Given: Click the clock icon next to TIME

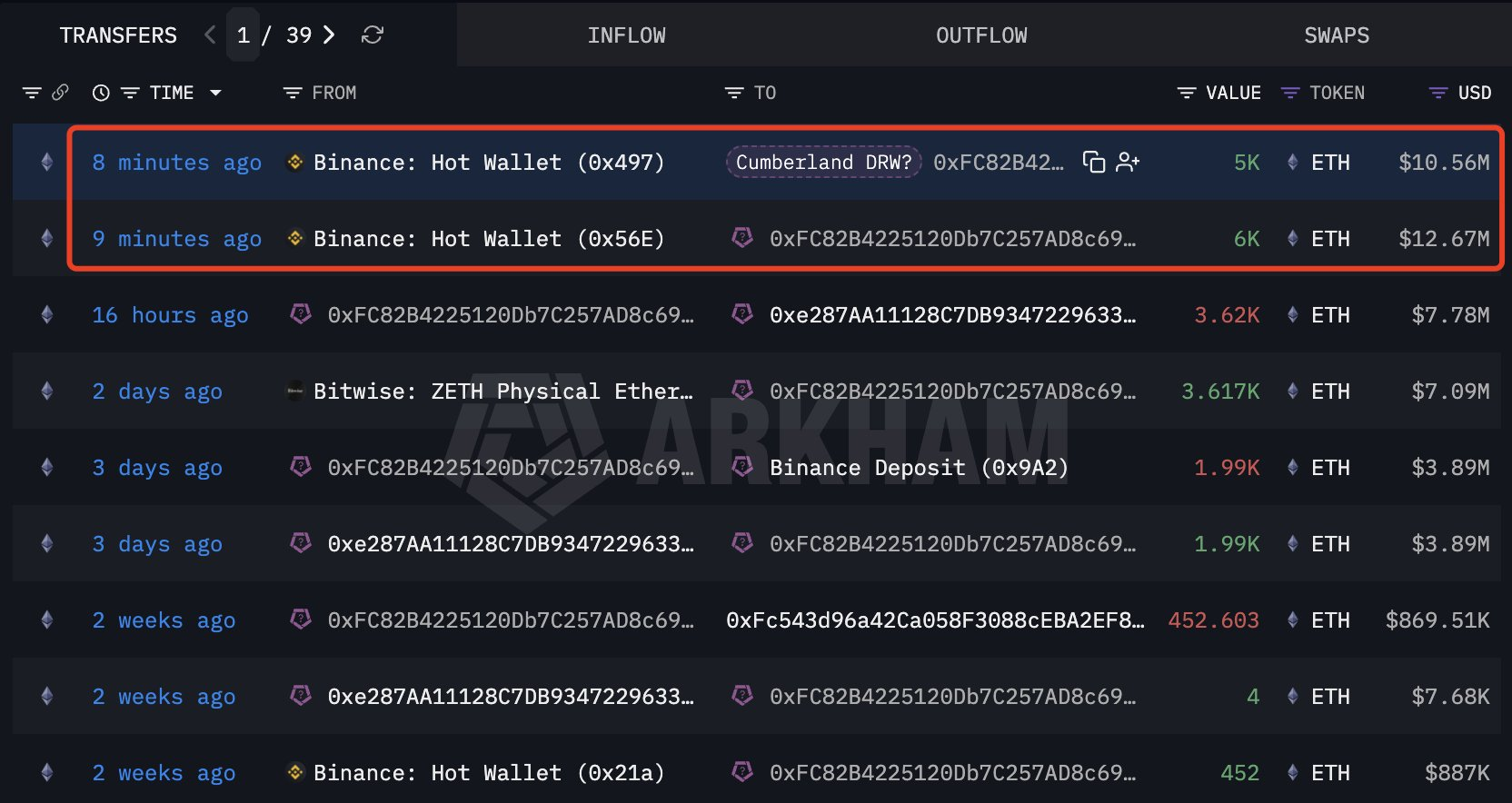Looking at the screenshot, I should pyautogui.click(x=101, y=93).
